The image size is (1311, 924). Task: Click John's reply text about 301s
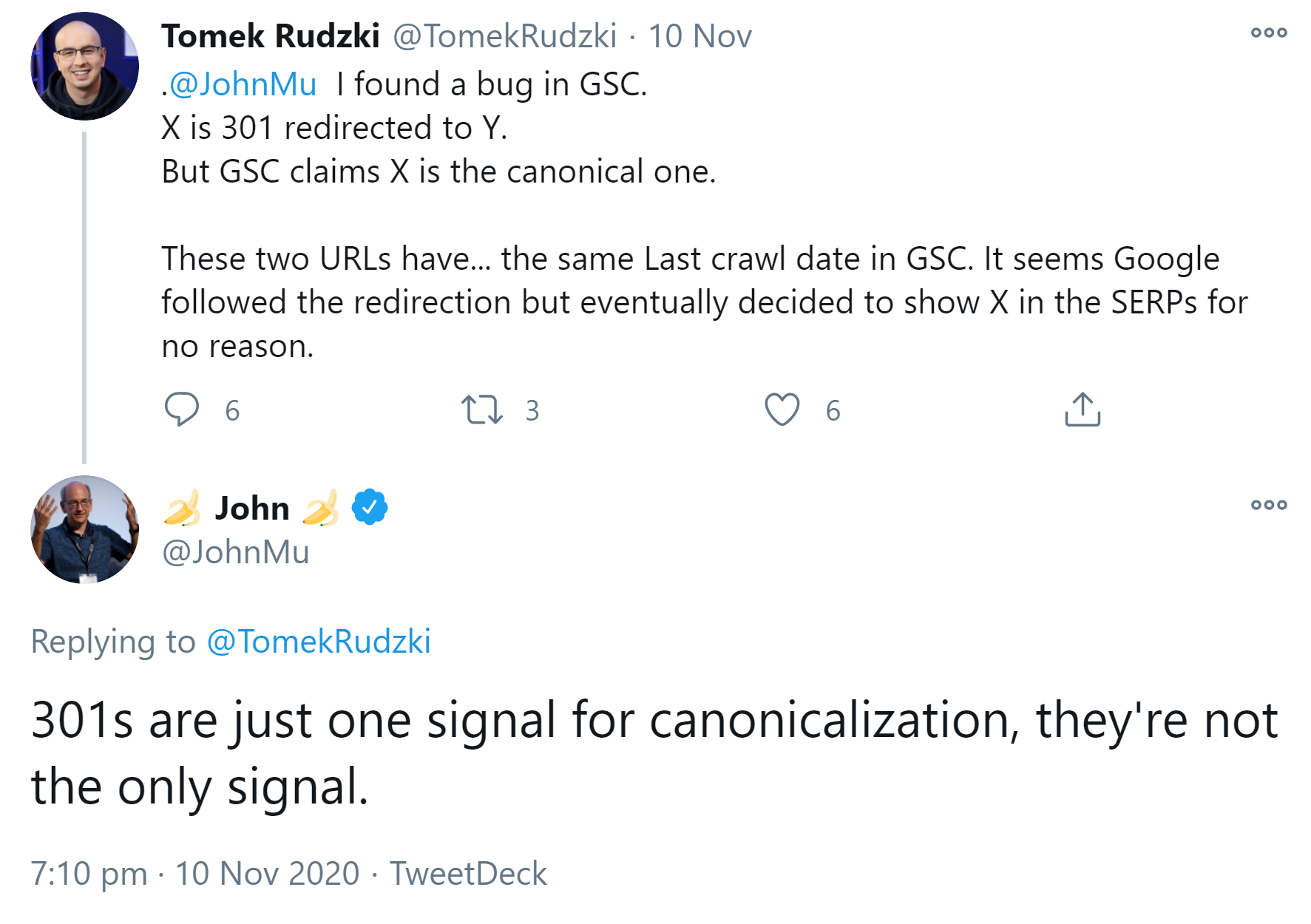pyautogui.click(x=654, y=753)
